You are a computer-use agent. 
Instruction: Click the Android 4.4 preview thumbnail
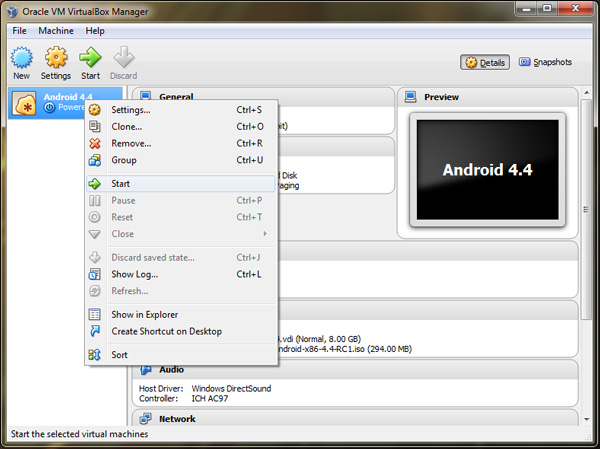click(x=488, y=170)
